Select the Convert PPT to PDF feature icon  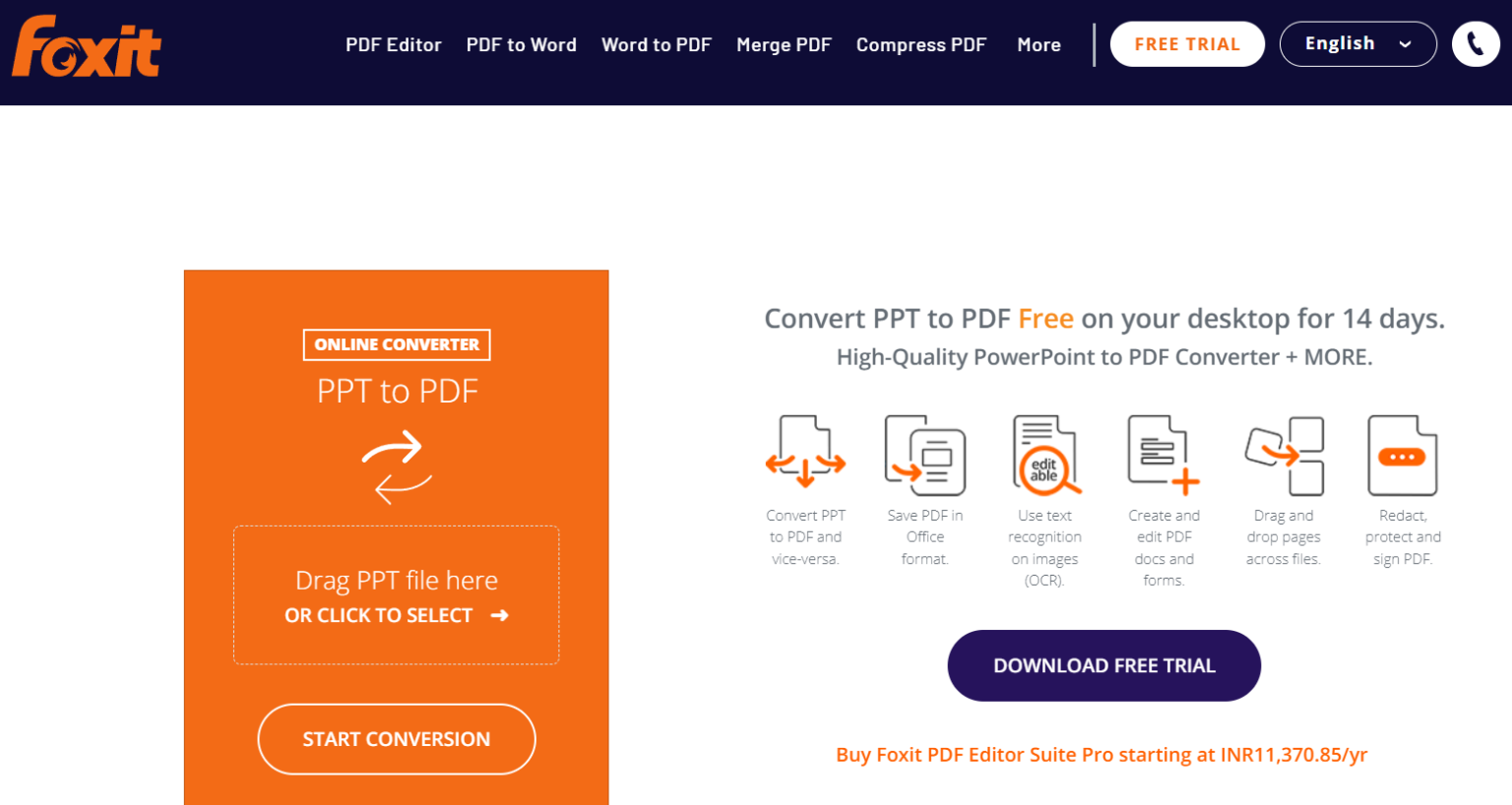806,454
